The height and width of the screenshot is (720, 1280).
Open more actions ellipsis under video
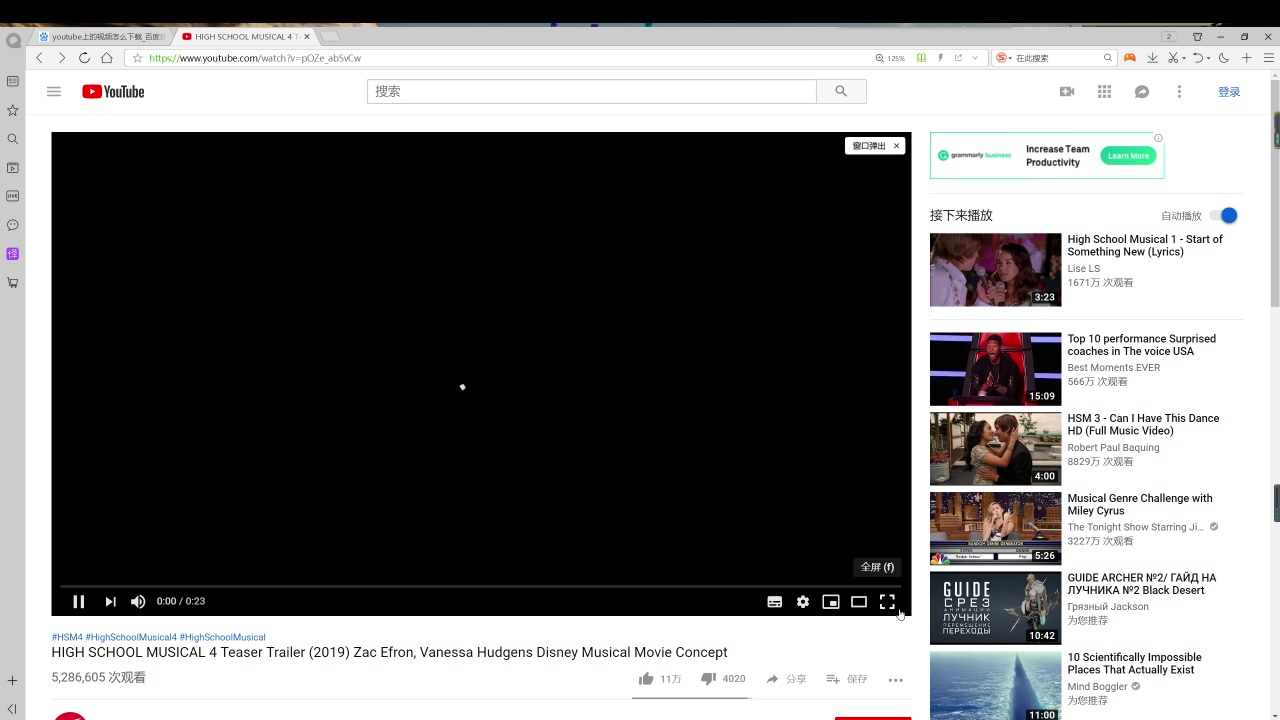point(895,679)
